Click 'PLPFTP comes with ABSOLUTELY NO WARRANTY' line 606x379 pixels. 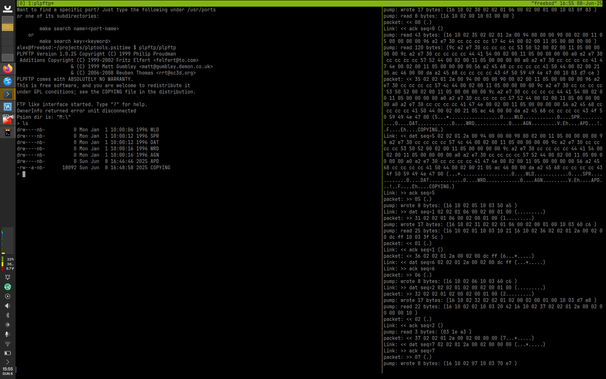pos(75,79)
